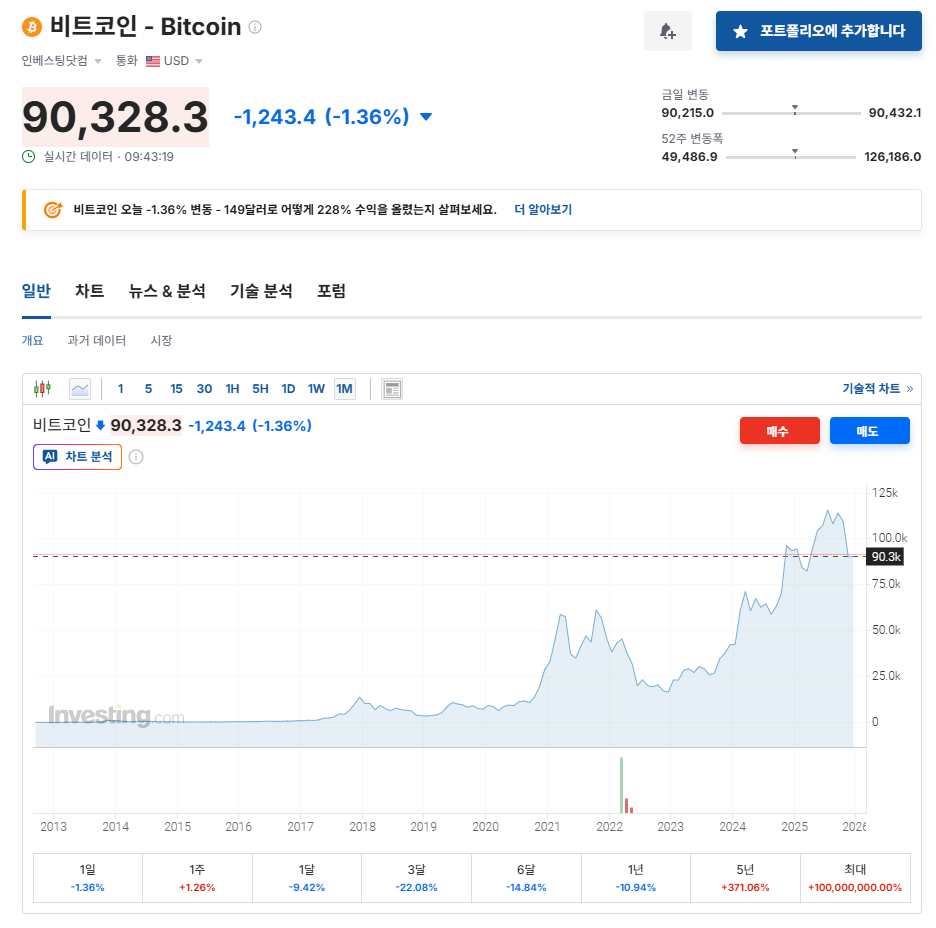Click the info icon beside 차트 분석
The image size is (936, 928).
[136, 457]
